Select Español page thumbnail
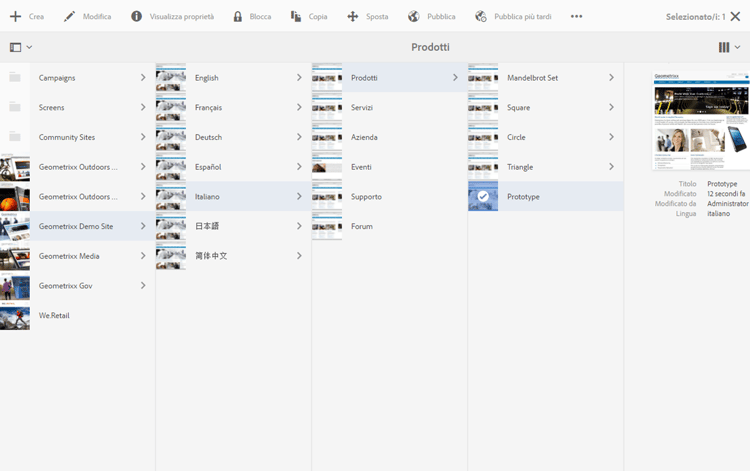Image resolution: width=750 pixels, height=471 pixels. 171,166
